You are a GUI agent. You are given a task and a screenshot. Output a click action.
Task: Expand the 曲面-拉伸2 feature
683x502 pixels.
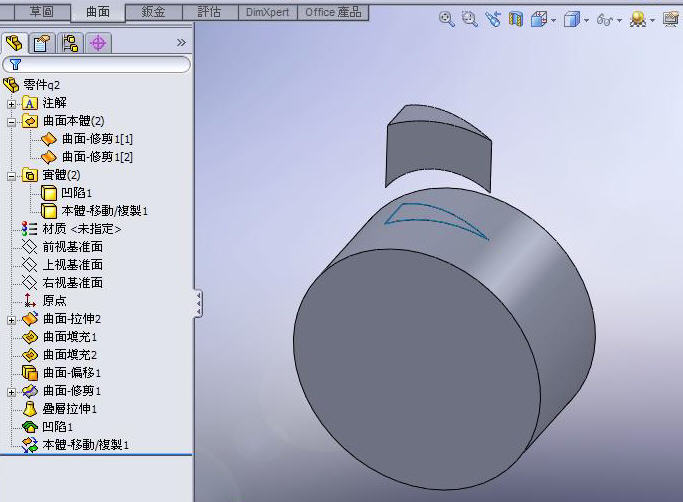pyautogui.click(x=12, y=320)
